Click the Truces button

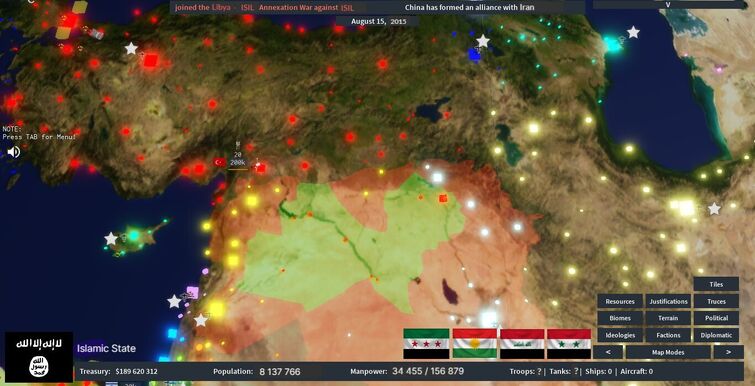point(716,301)
